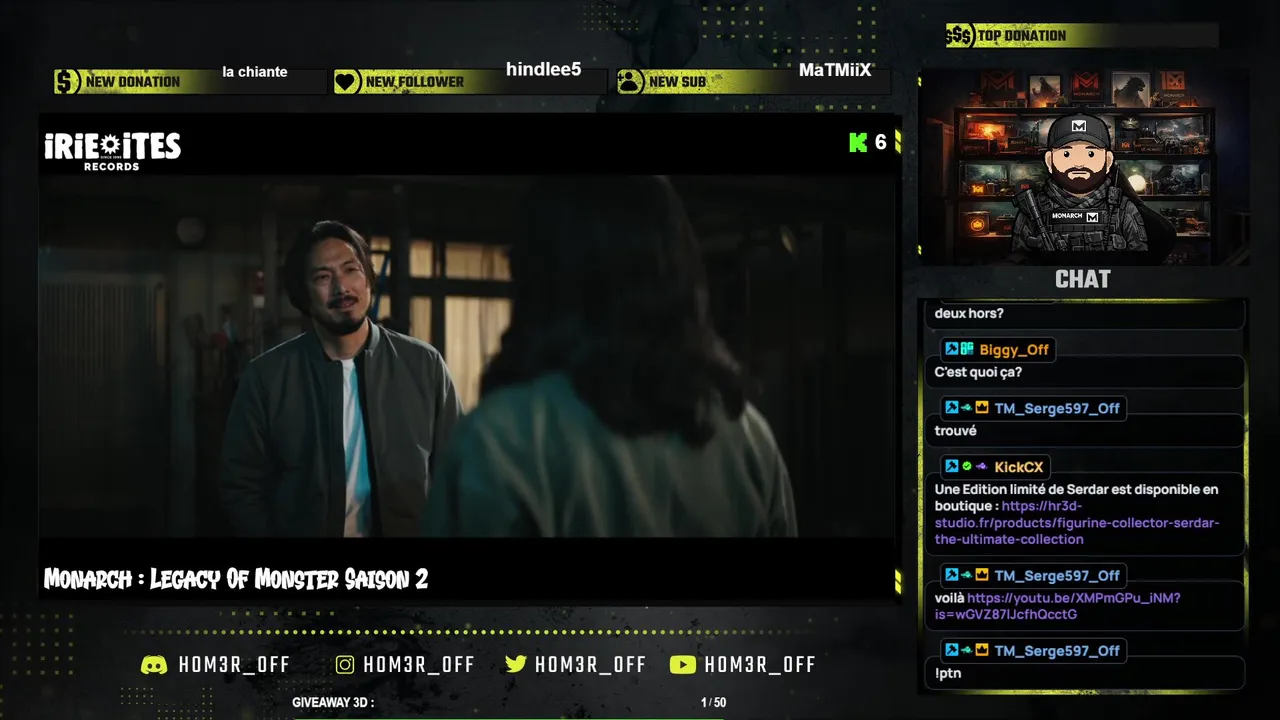The height and width of the screenshot is (720, 1280).
Task: Click the New Donation dollar icon
Action: point(67,82)
